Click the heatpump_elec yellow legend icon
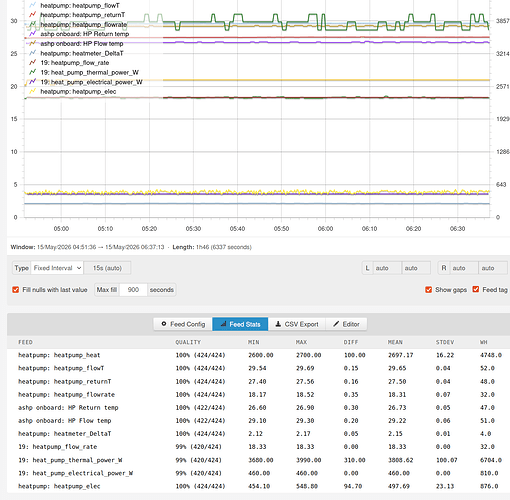This screenshot has width=510, height=500. click(32, 91)
